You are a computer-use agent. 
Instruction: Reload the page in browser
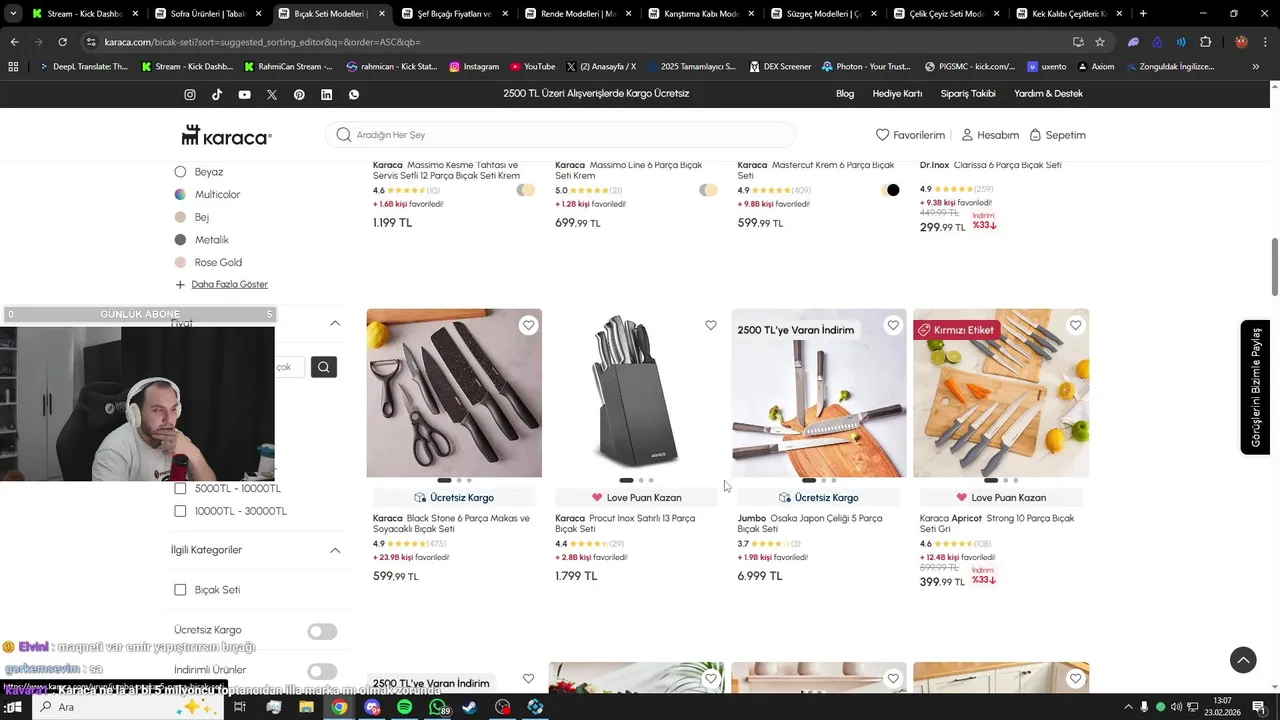pos(62,42)
